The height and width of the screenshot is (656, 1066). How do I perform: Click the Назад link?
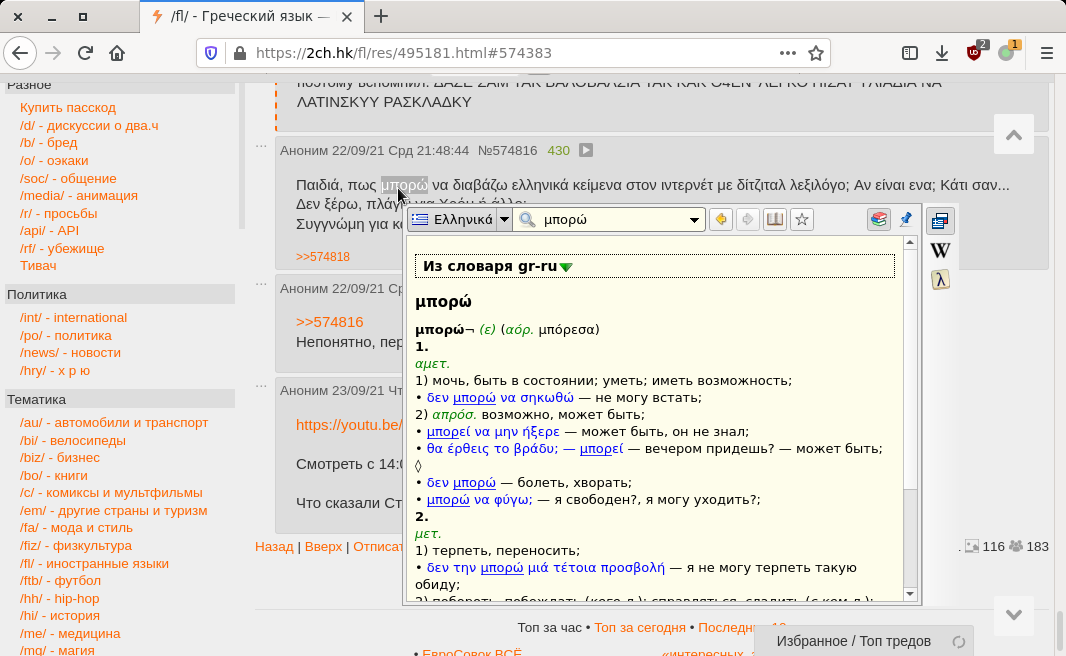point(274,547)
